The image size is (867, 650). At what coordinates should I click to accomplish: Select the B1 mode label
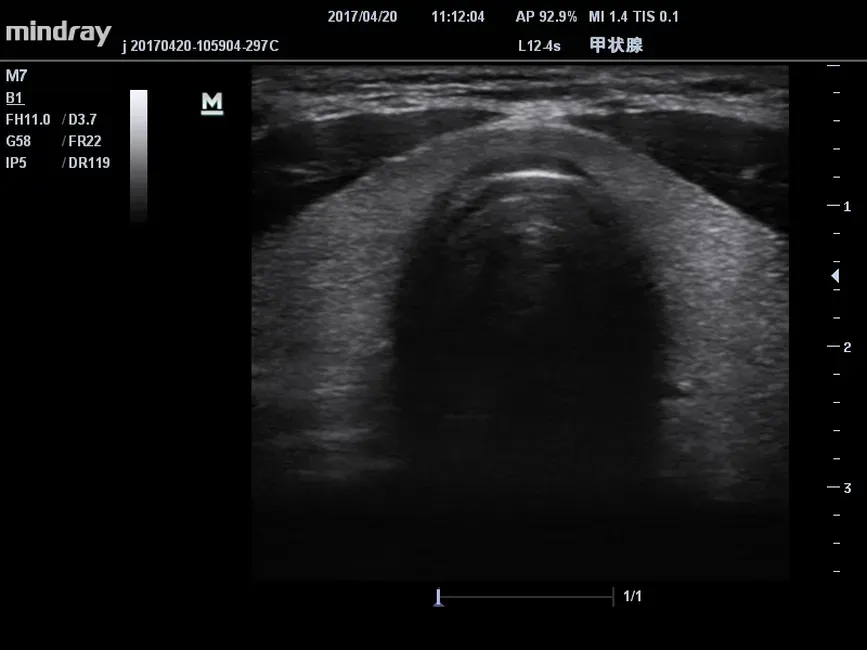pyautogui.click(x=14, y=98)
